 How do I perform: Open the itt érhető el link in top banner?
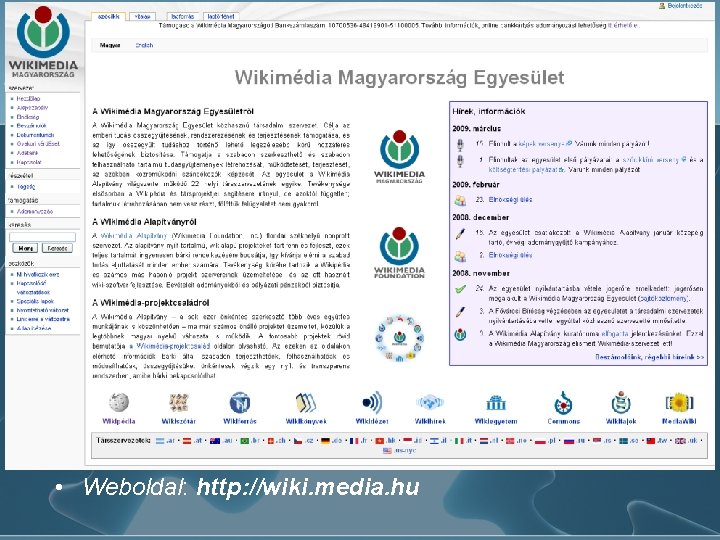pos(623,26)
